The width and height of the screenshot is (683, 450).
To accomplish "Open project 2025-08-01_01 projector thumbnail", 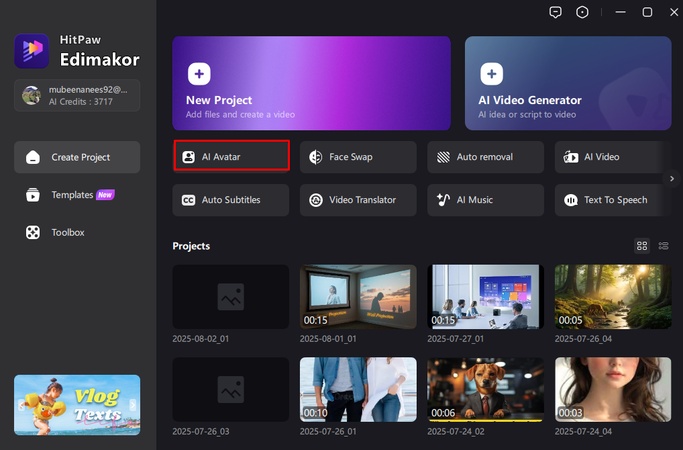I will tap(358, 297).
